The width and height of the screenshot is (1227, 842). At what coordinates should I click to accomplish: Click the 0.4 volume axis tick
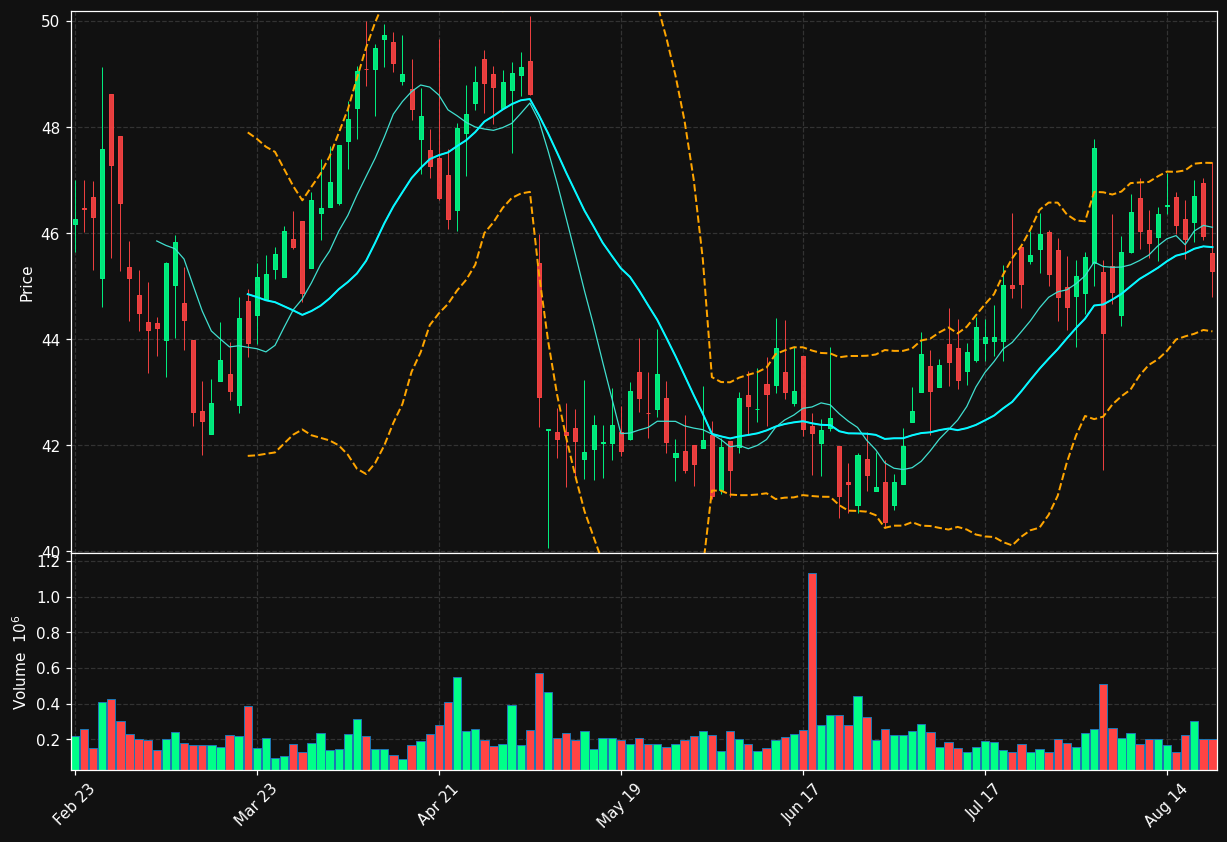50,705
